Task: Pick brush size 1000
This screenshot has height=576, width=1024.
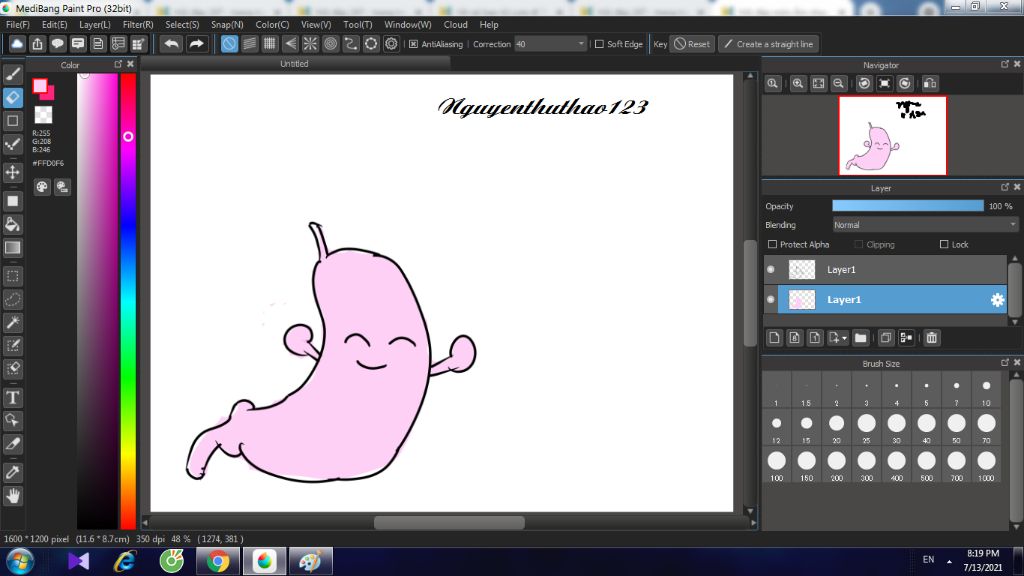Action: point(986,465)
